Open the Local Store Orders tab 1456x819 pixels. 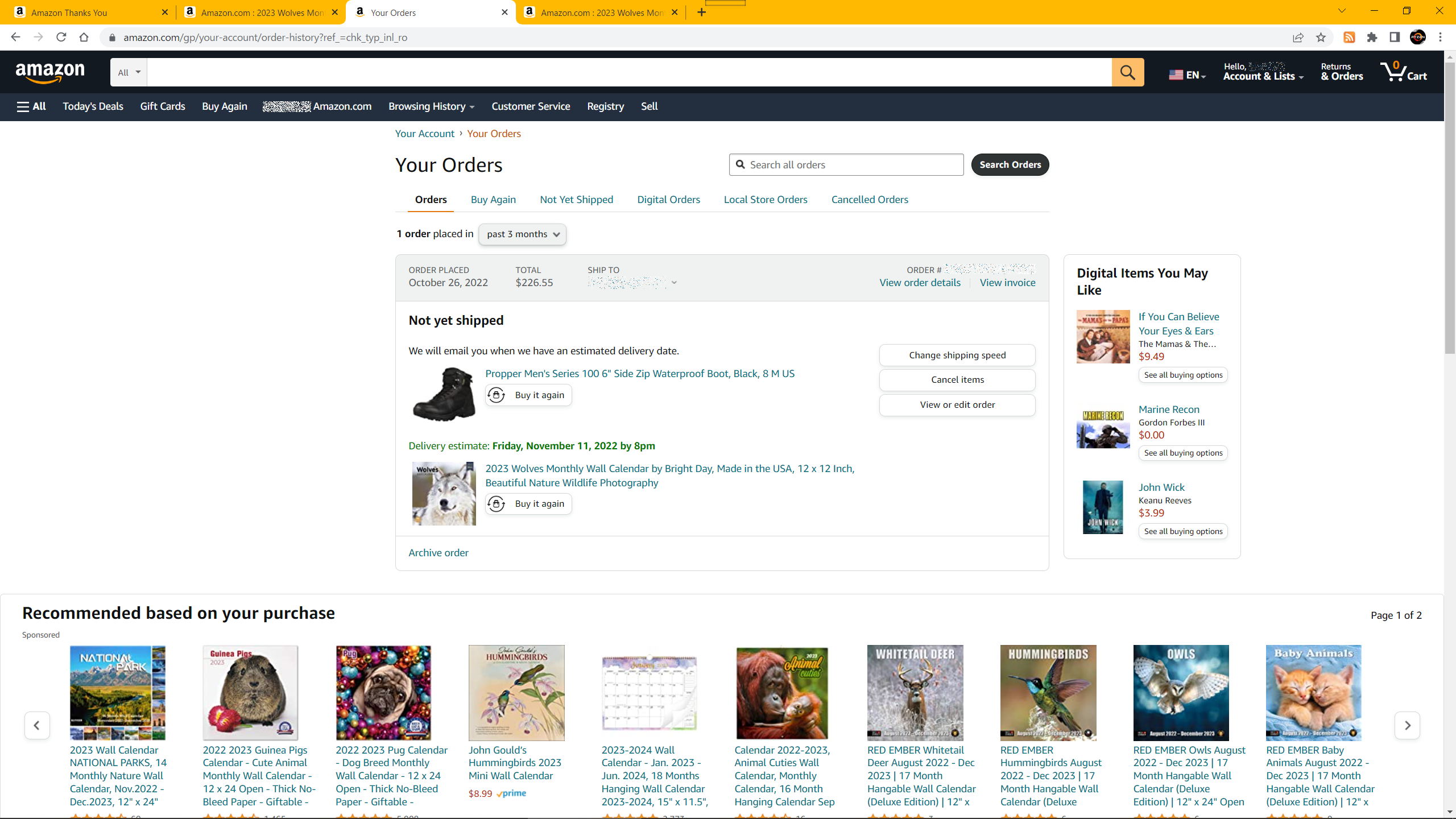766,200
